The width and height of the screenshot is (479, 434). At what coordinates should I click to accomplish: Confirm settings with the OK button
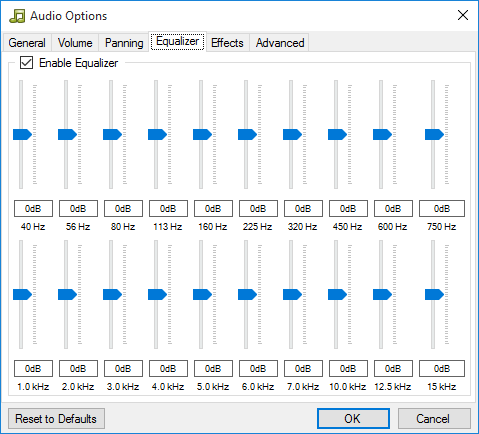pyautogui.click(x=353, y=419)
